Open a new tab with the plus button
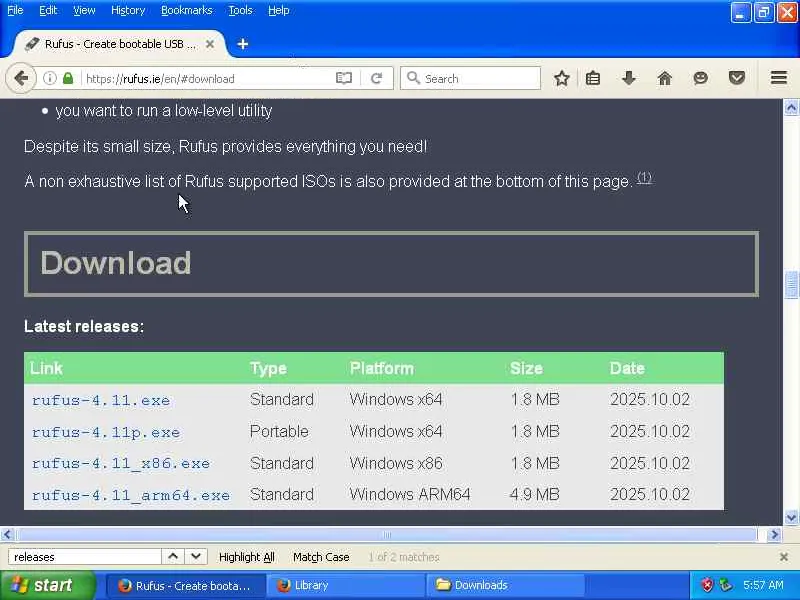This screenshot has width=800, height=600. tap(243, 44)
